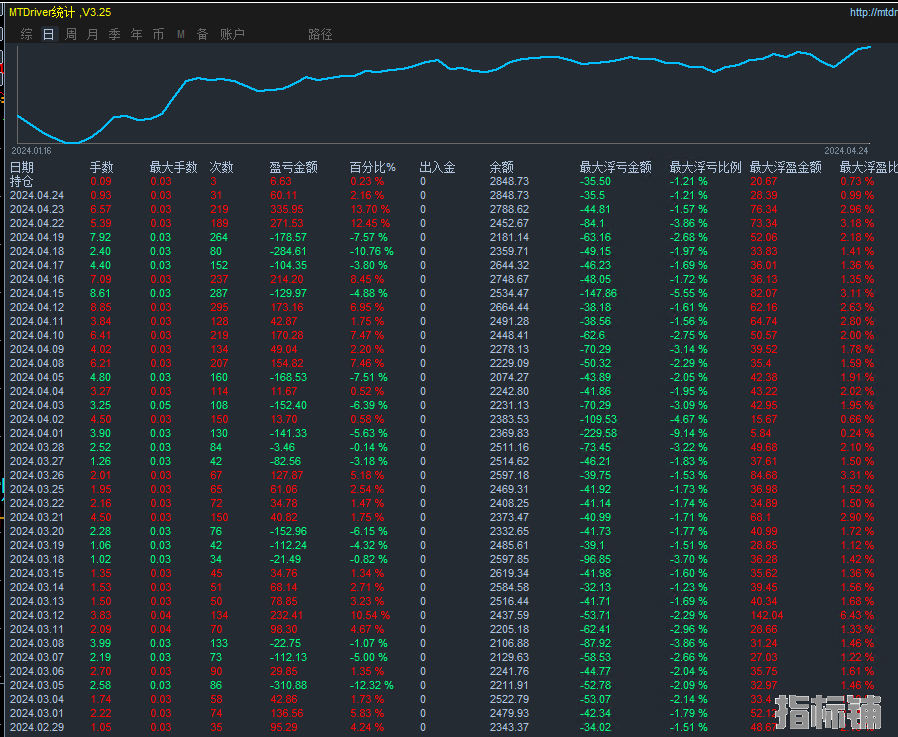Image resolution: width=898 pixels, height=737 pixels.
Task: Open the http://mtdr website link
Action: 872,13
